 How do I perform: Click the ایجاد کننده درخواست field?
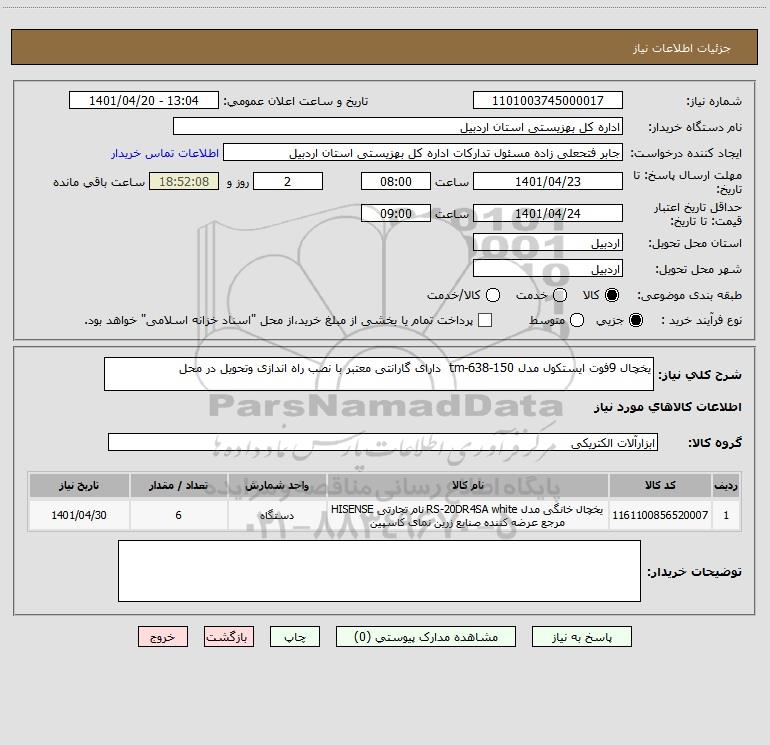click(423, 153)
